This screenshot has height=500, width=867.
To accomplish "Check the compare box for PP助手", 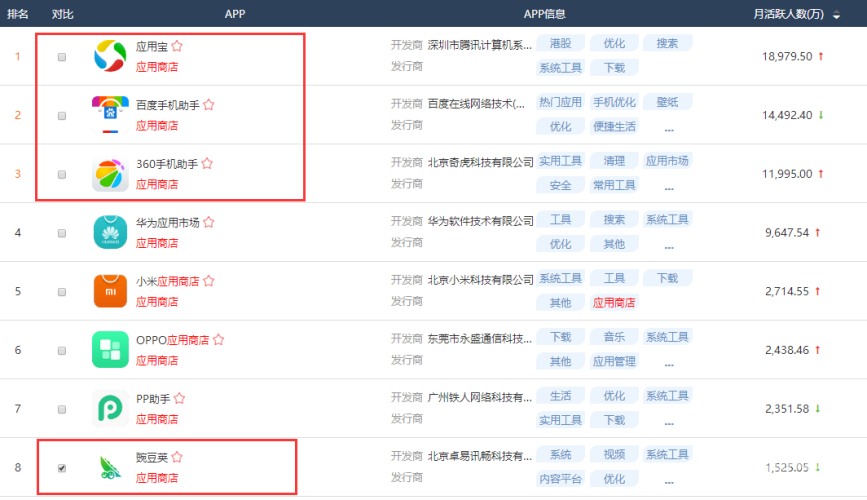I will [62, 409].
